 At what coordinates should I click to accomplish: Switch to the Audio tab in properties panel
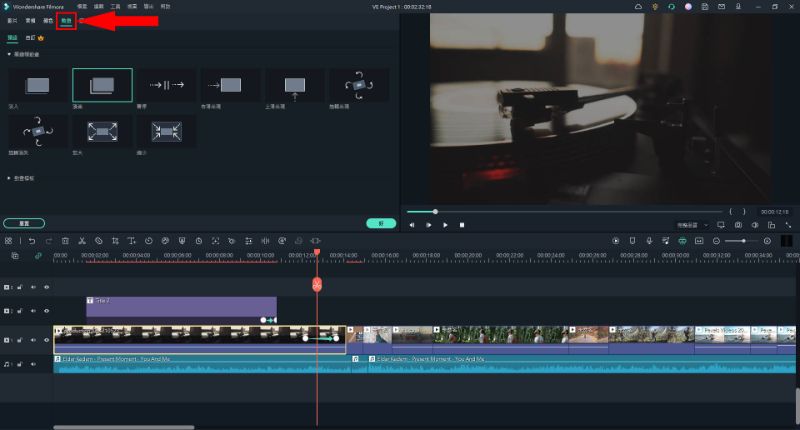(31, 21)
